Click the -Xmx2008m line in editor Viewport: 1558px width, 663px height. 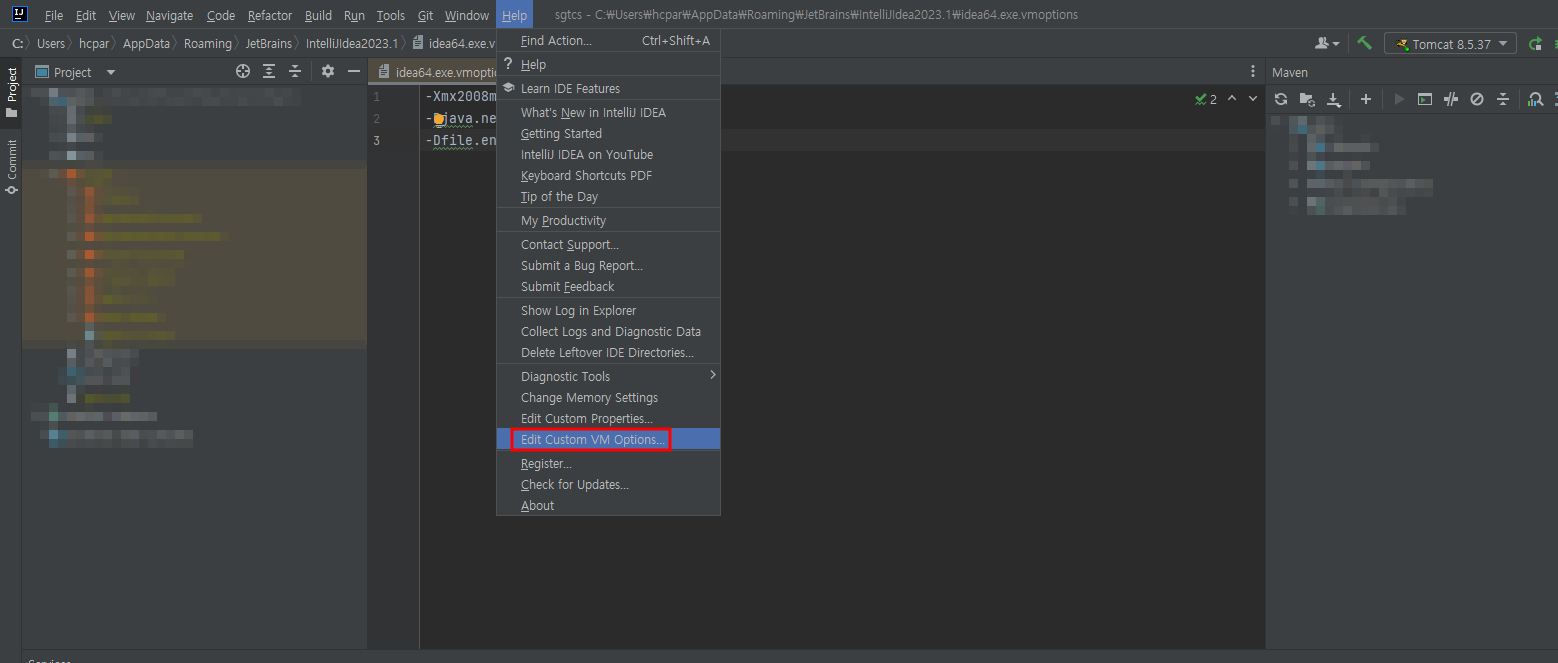[x=461, y=97]
